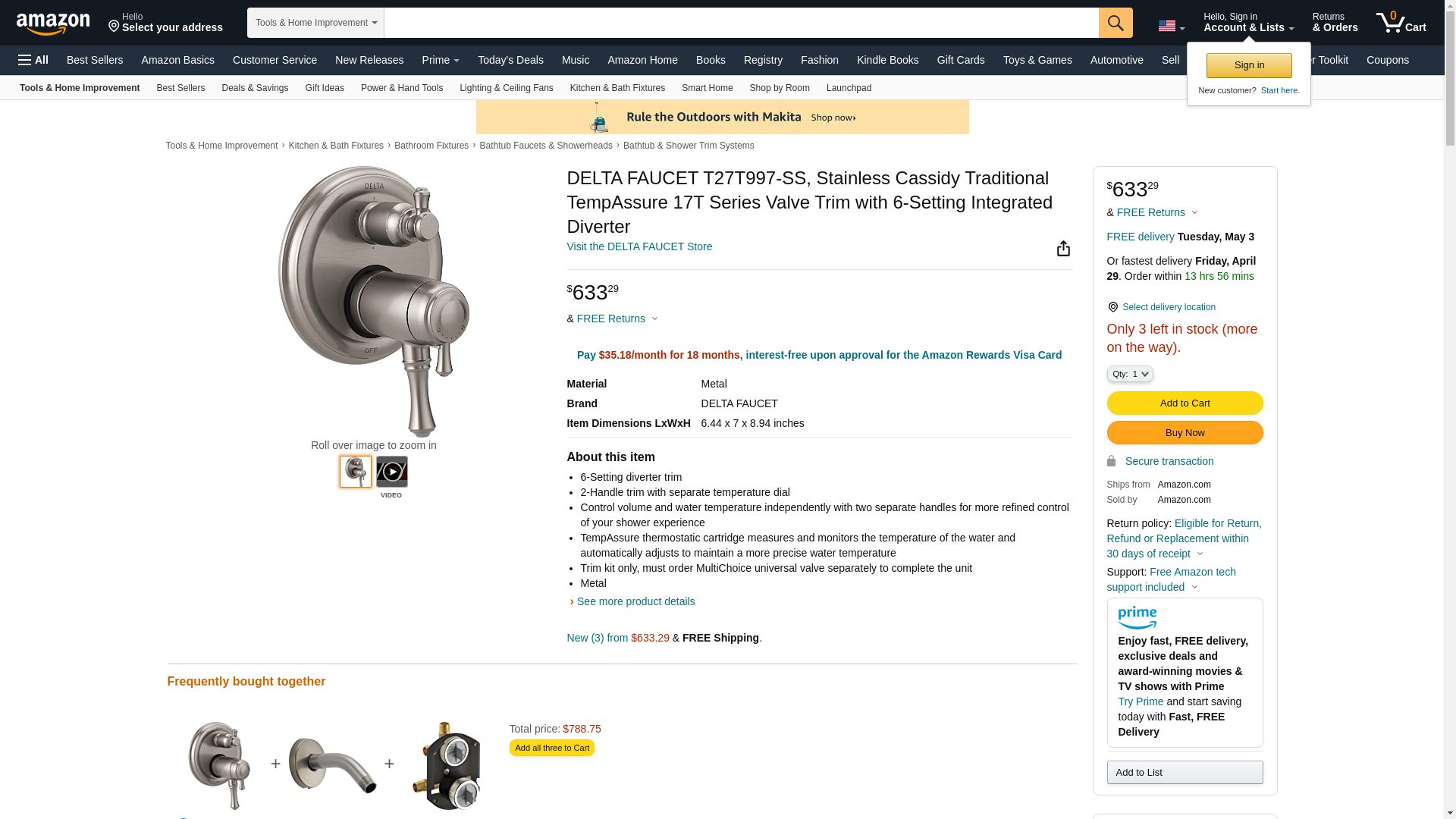Click the share icon near product title
The height and width of the screenshot is (819, 1456).
pyautogui.click(x=1063, y=249)
